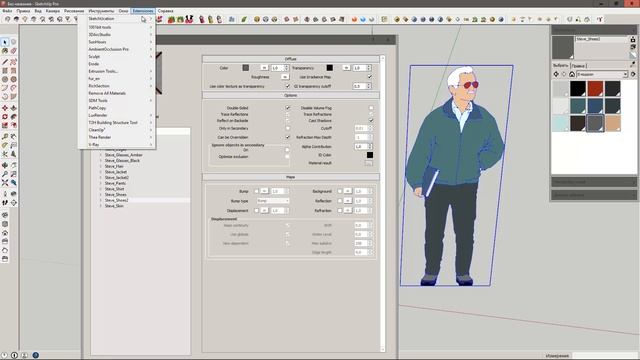Enable Disable Volume Fog checkbox
The width and height of the screenshot is (640, 360).
(x=371, y=108)
